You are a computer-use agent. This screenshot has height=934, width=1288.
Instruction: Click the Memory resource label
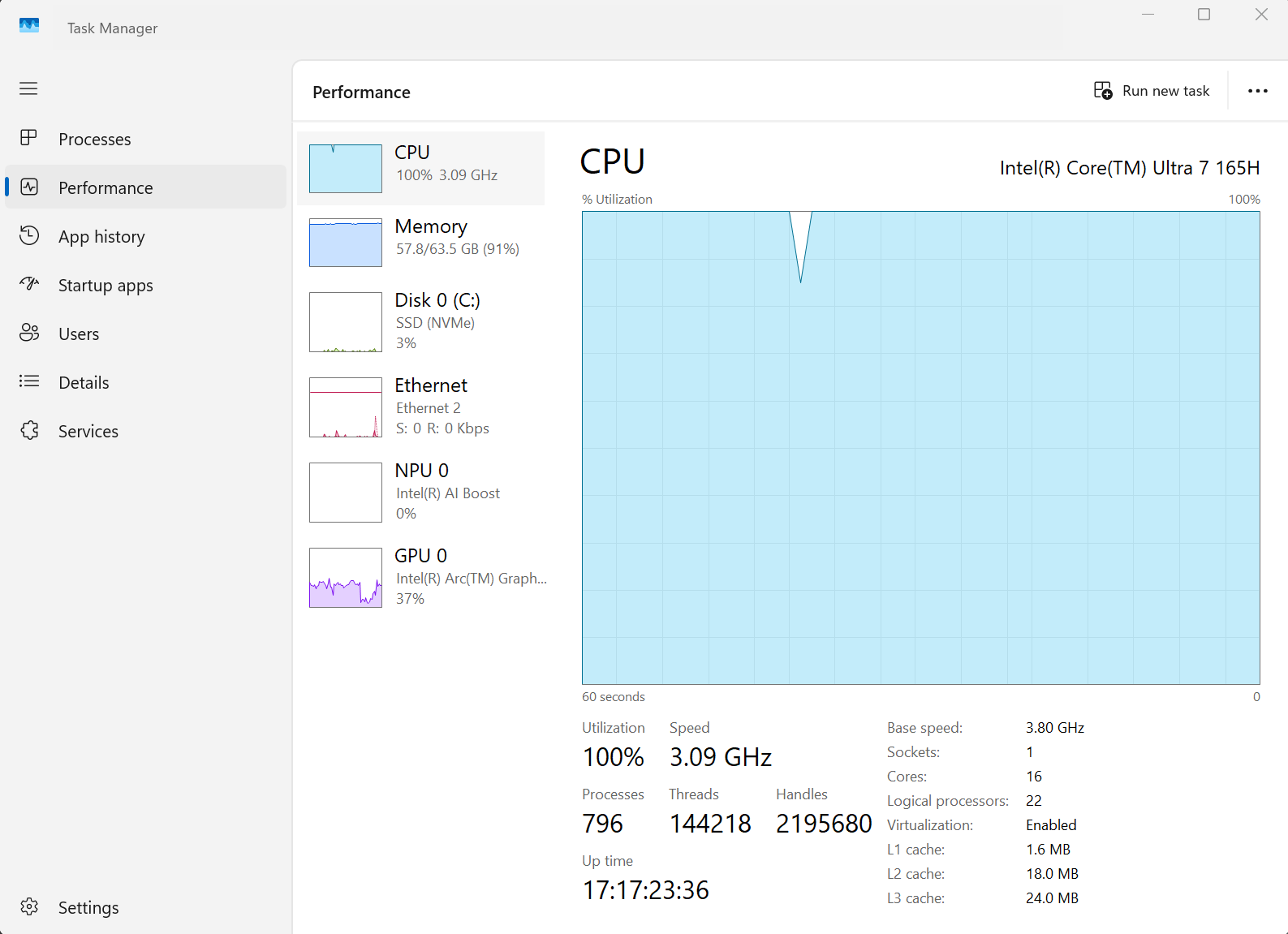[x=431, y=226]
